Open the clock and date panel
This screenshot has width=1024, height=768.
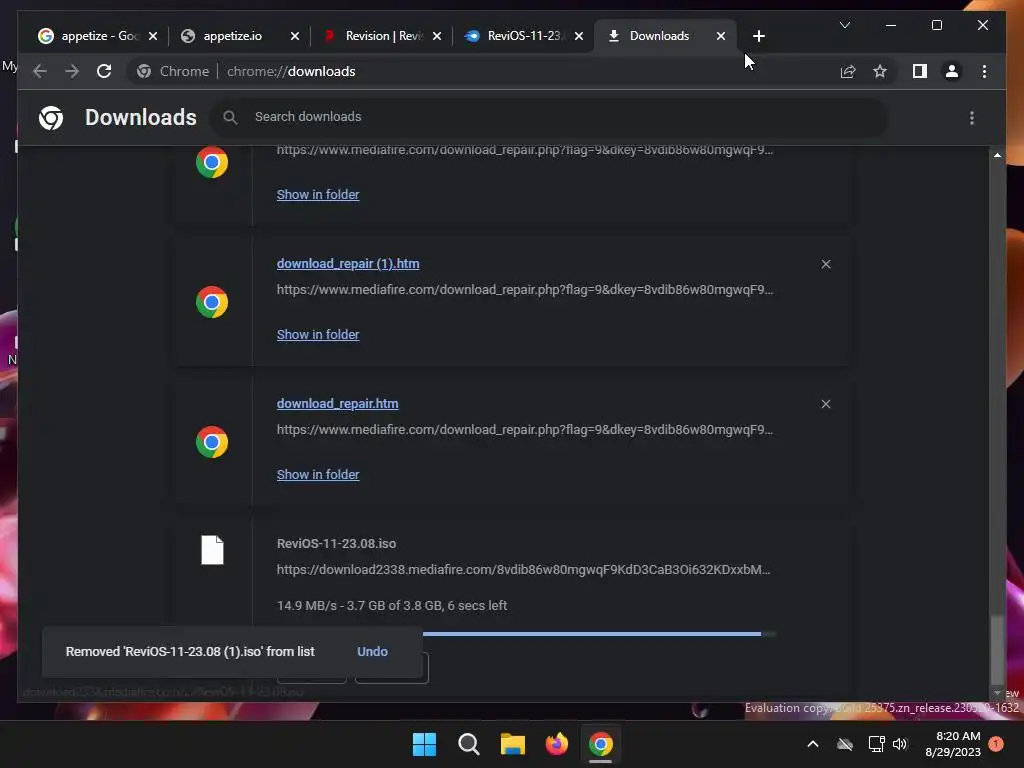click(953, 744)
